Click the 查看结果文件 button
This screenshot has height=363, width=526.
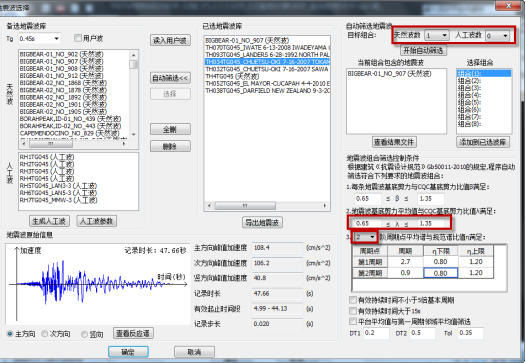(x=394, y=142)
